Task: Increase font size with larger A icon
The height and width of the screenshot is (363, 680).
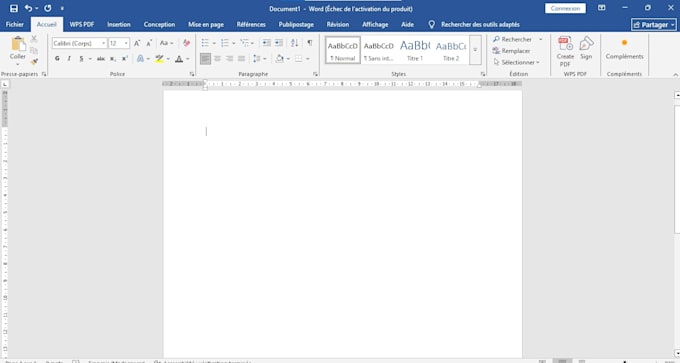Action: click(137, 43)
